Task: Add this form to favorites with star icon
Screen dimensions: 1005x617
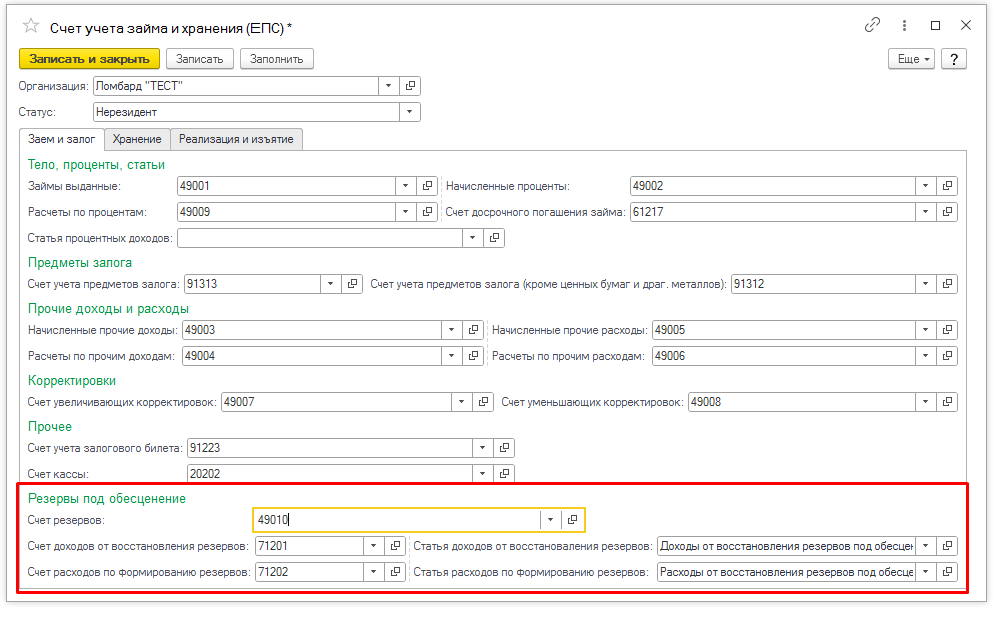Action: 31,26
